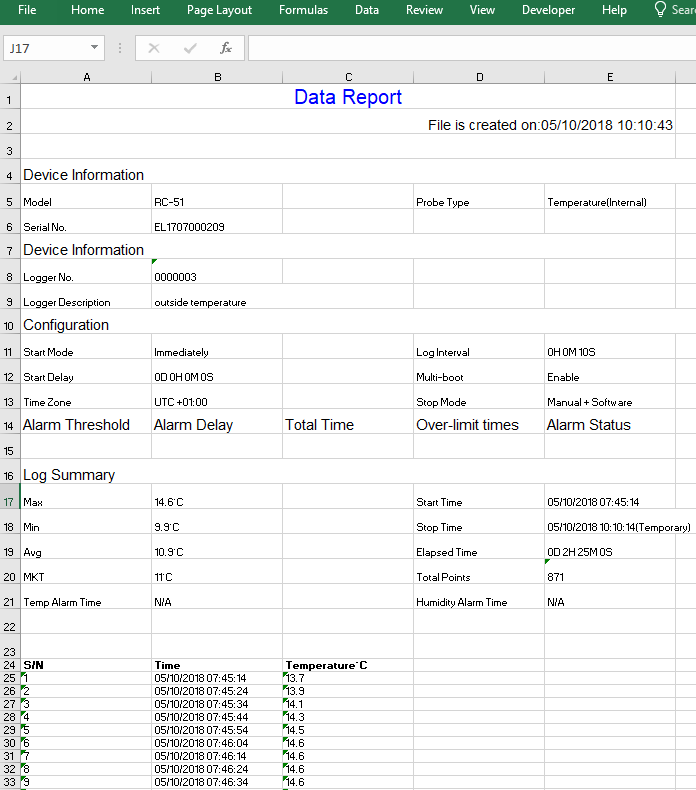This screenshot has height=790, width=696.
Task: Select the 'Manual + Software' cell
Action: coord(610,397)
